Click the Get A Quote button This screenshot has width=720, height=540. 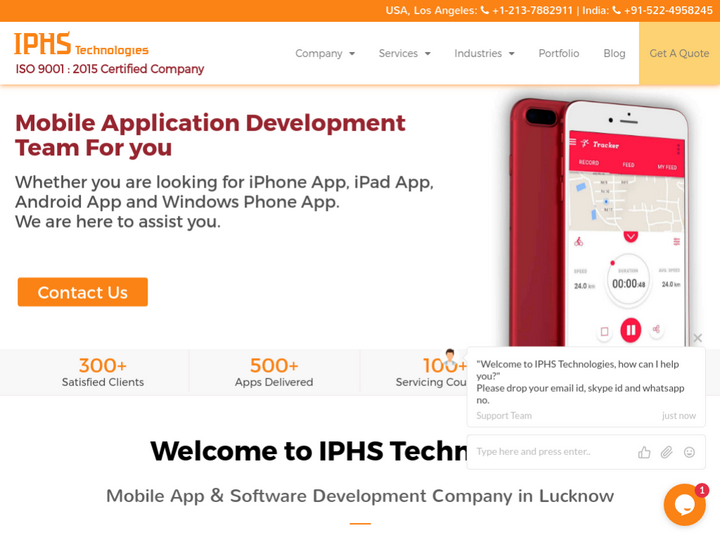pyautogui.click(x=679, y=54)
